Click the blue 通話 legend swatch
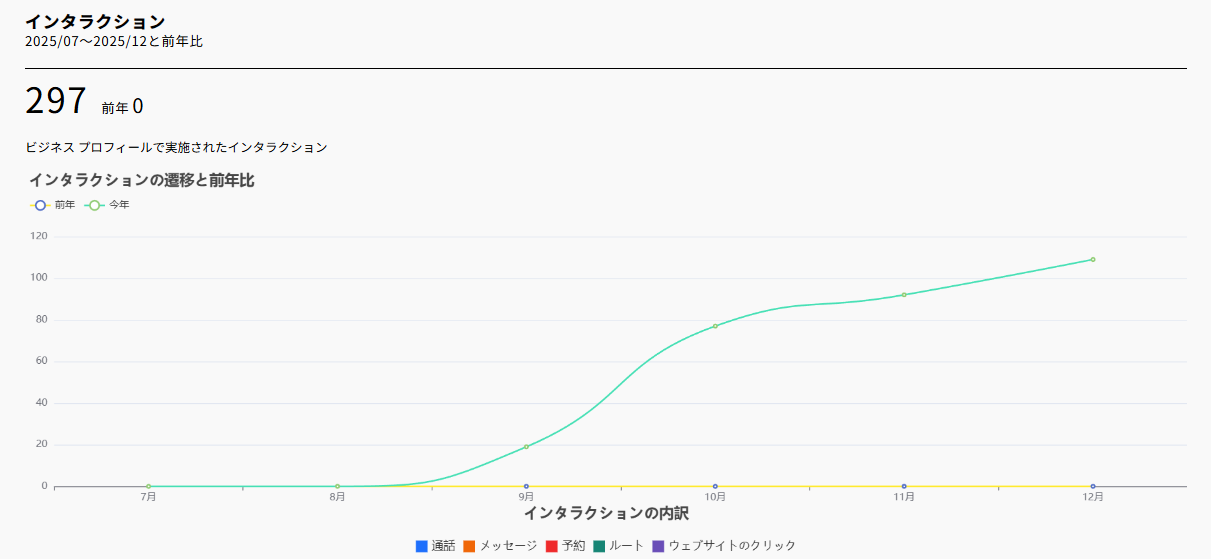The width and height of the screenshot is (1211, 559). (422, 546)
